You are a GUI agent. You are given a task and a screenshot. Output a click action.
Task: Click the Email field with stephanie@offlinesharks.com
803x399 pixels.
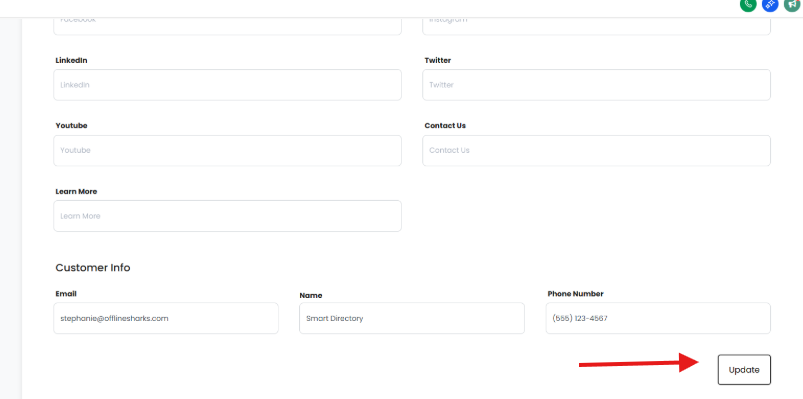click(166, 318)
